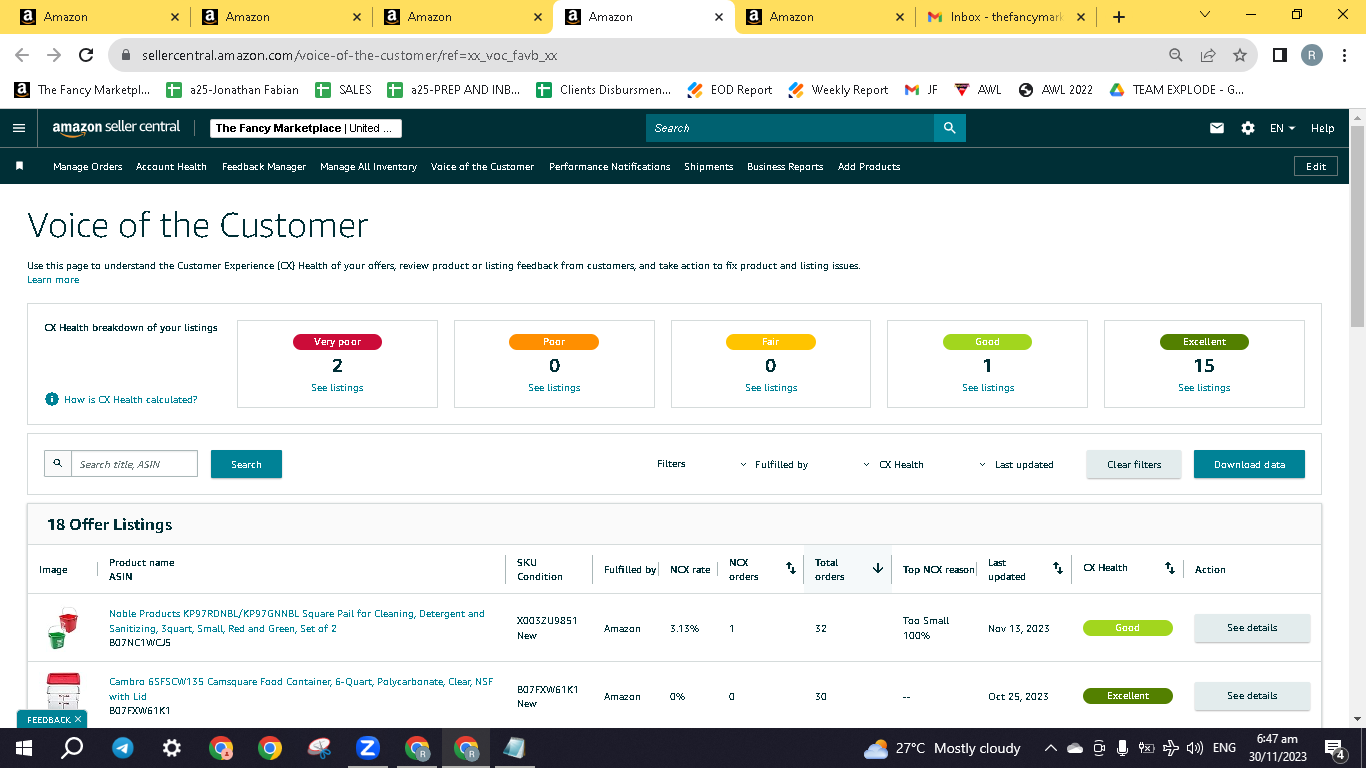Click the info icon beside CX Health calculated

click(x=52, y=399)
